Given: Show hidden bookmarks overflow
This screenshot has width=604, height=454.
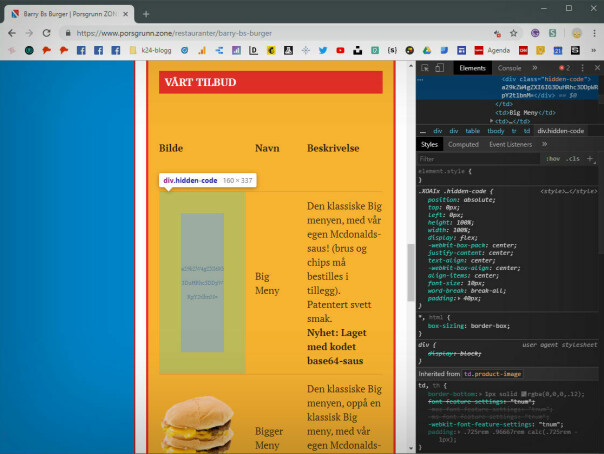Looking at the screenshot, I should tap(594, 50).
